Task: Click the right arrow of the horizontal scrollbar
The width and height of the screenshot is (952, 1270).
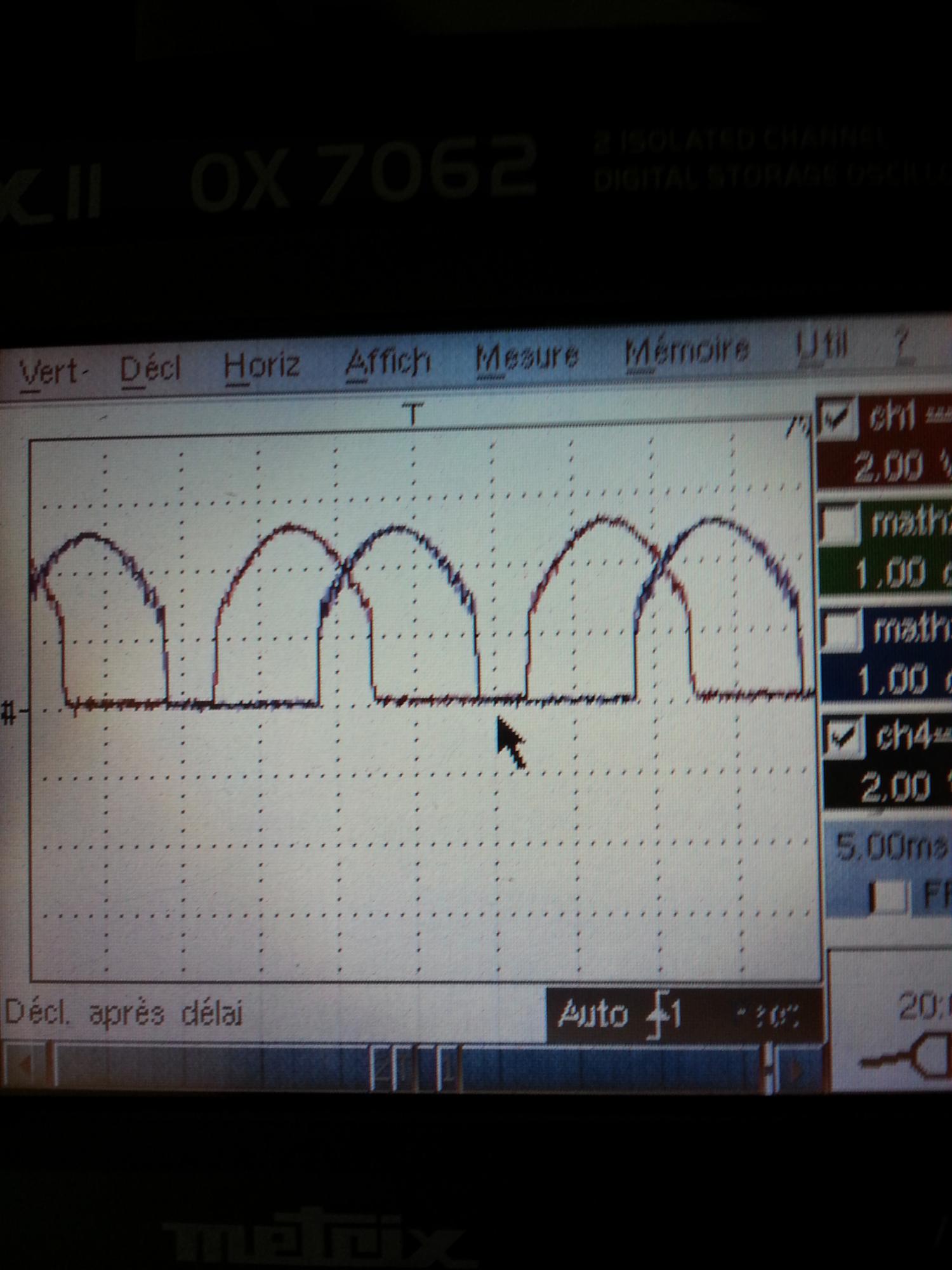Action: coord(795,1070)
